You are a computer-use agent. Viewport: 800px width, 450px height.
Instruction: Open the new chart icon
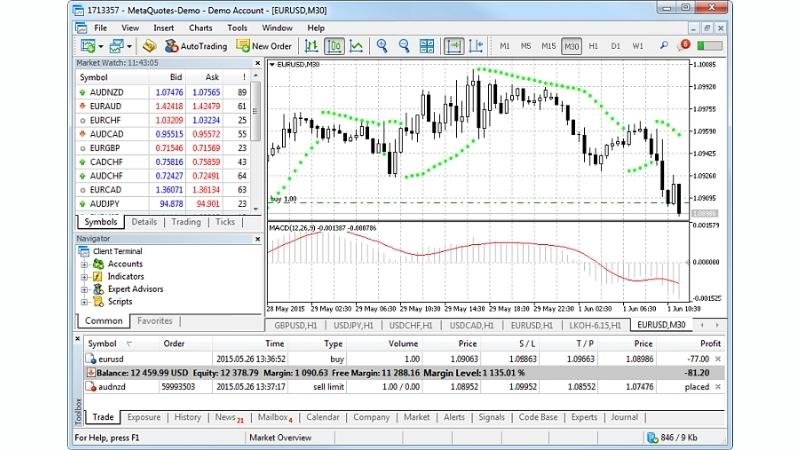tap(88, 46)
